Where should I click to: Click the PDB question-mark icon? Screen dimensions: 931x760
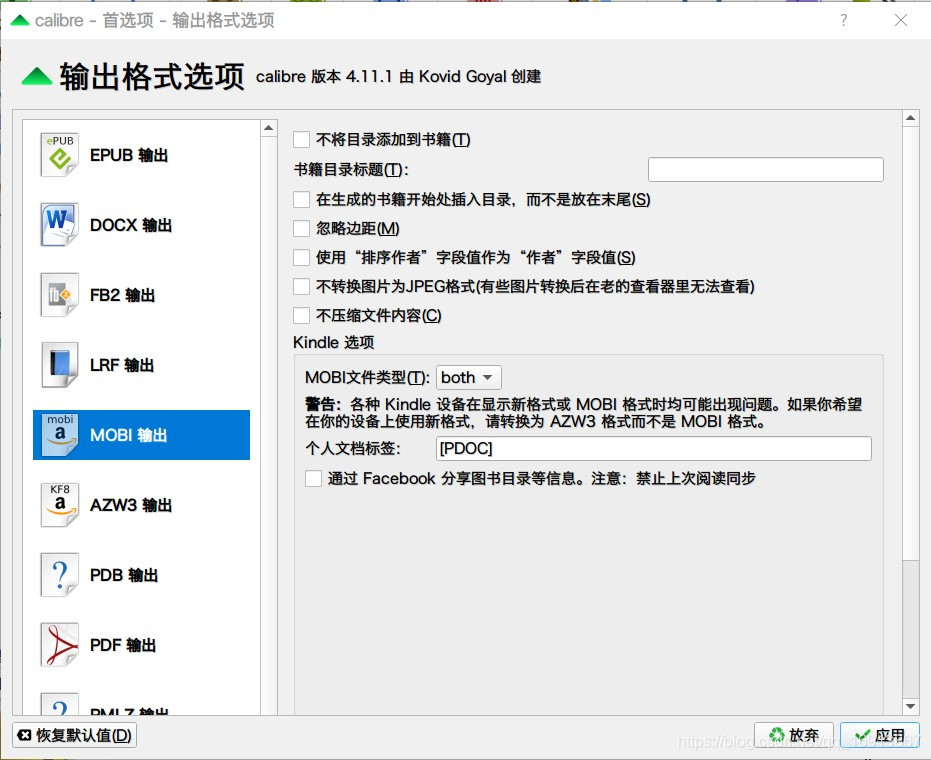[59, 575]
